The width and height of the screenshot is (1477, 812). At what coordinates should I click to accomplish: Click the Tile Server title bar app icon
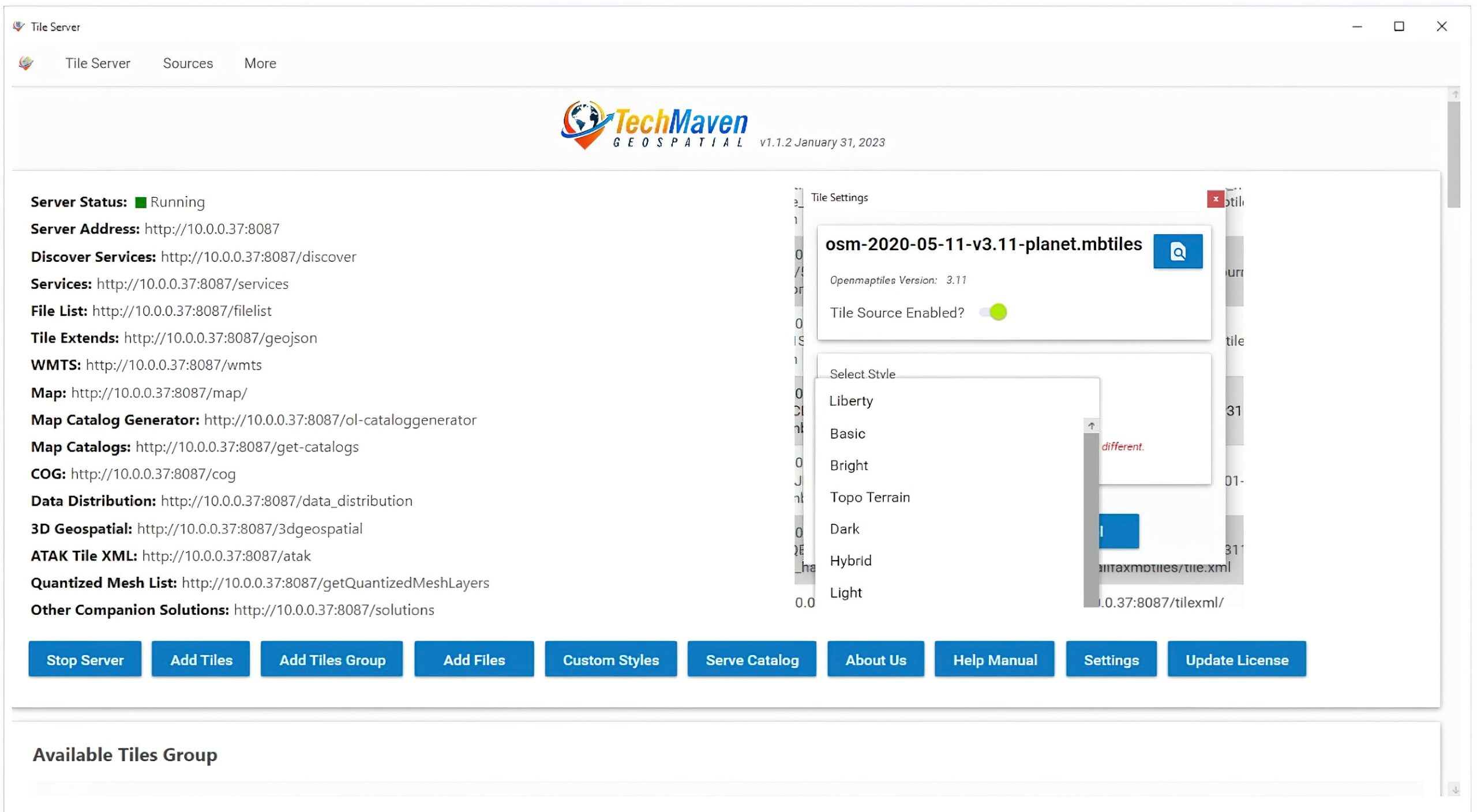(19, 27)
